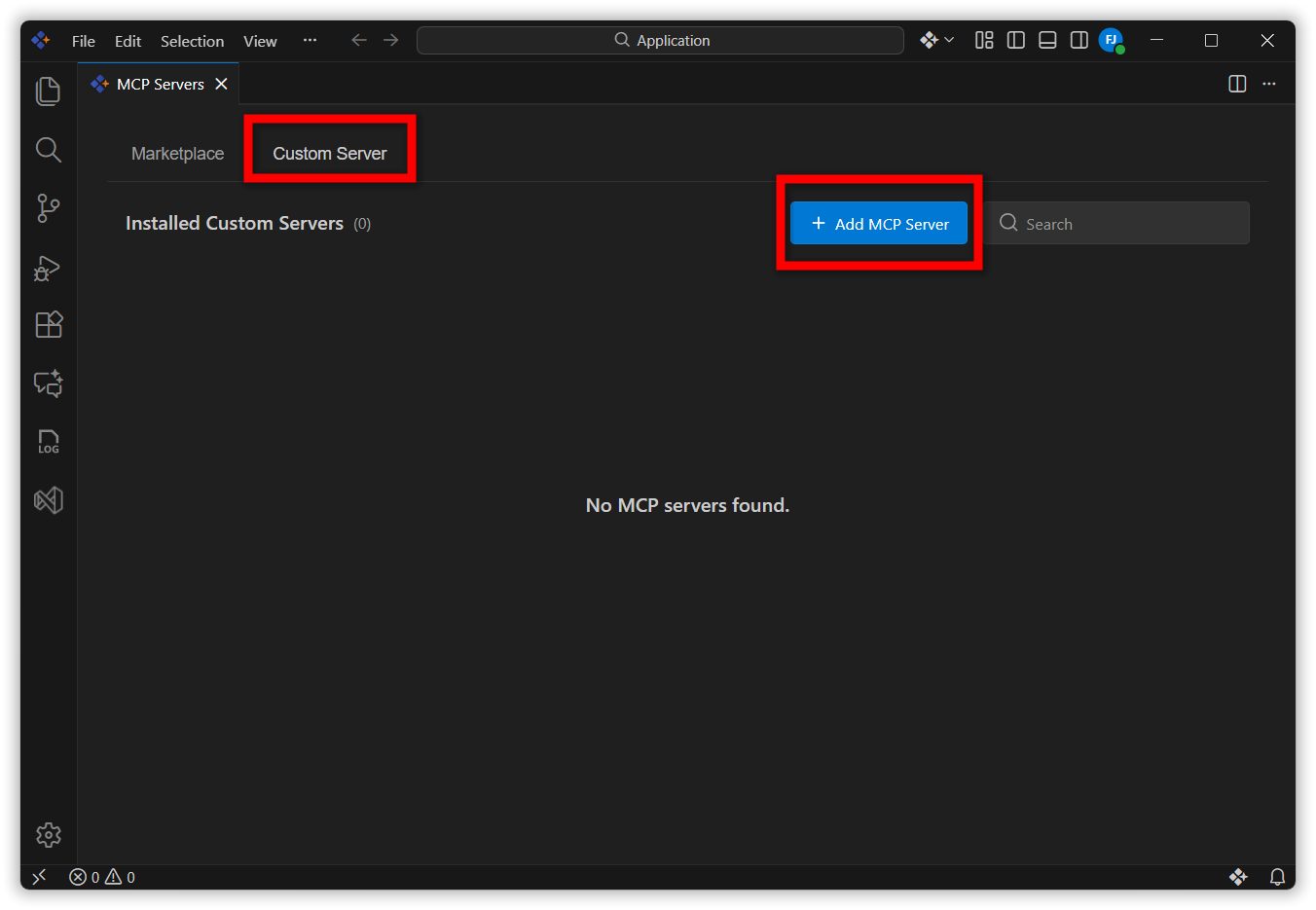Open the Selection menu

point(192,41)
